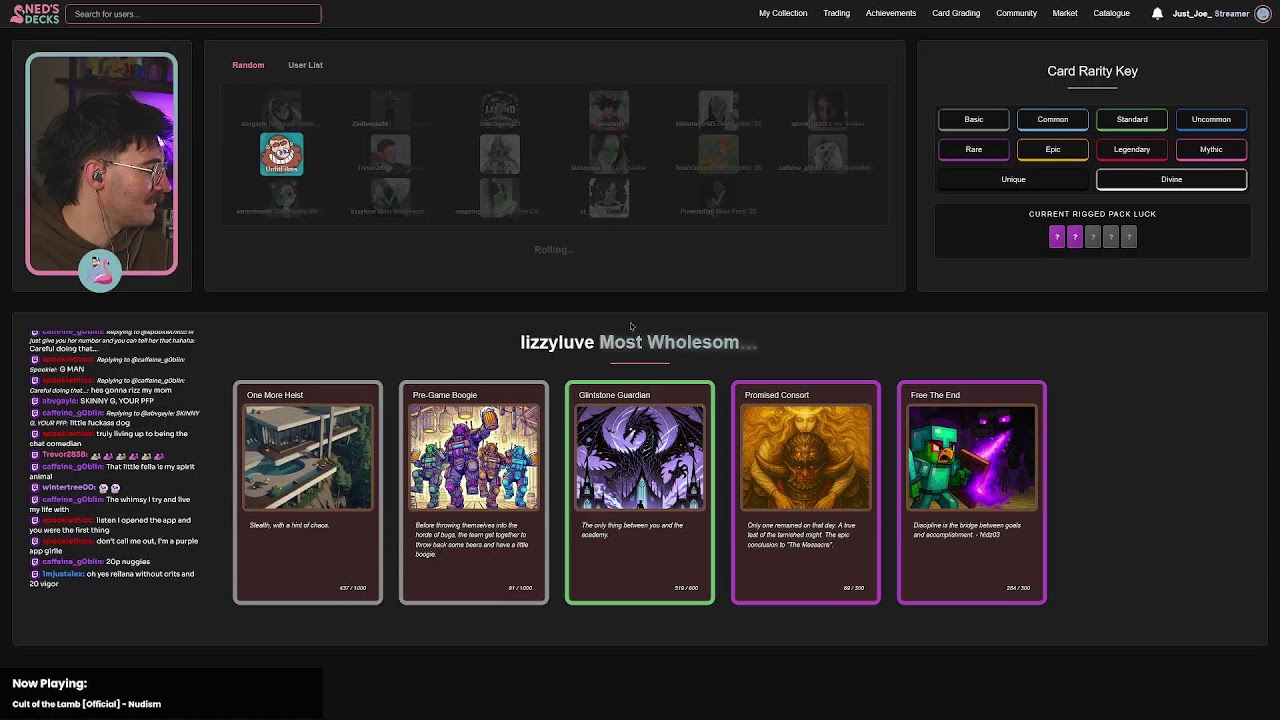Click the second purple pack luck card
Screen dimensions: 1280x720
coord(1074,237)
